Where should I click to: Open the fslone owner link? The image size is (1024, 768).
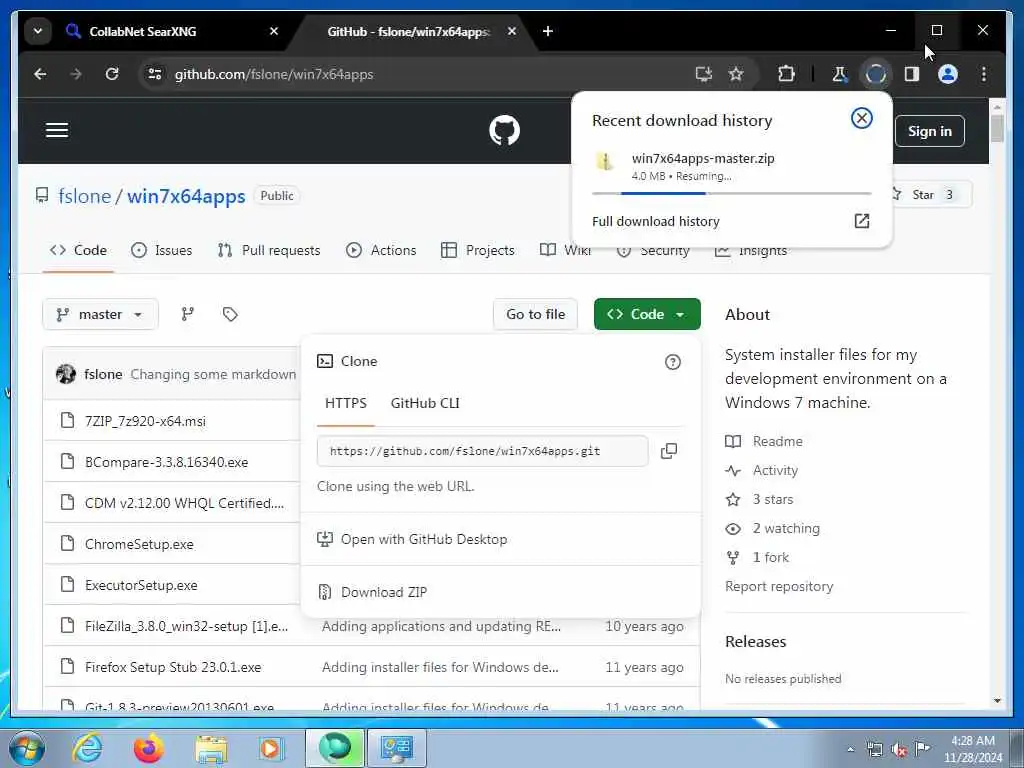85,196
